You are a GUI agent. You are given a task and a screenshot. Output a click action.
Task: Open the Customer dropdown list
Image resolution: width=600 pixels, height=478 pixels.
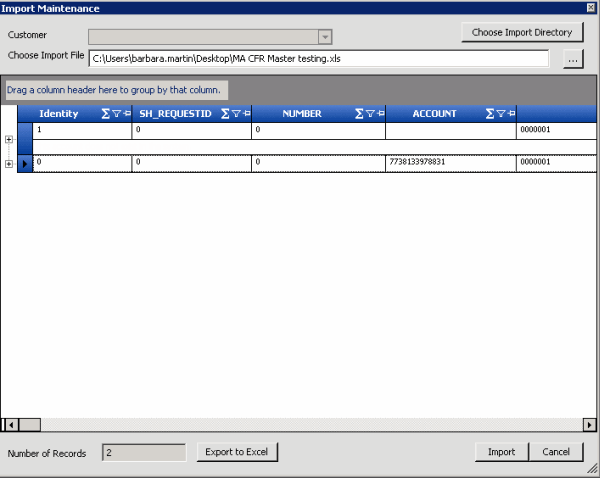pyautogui.click(x=324, y=37)
